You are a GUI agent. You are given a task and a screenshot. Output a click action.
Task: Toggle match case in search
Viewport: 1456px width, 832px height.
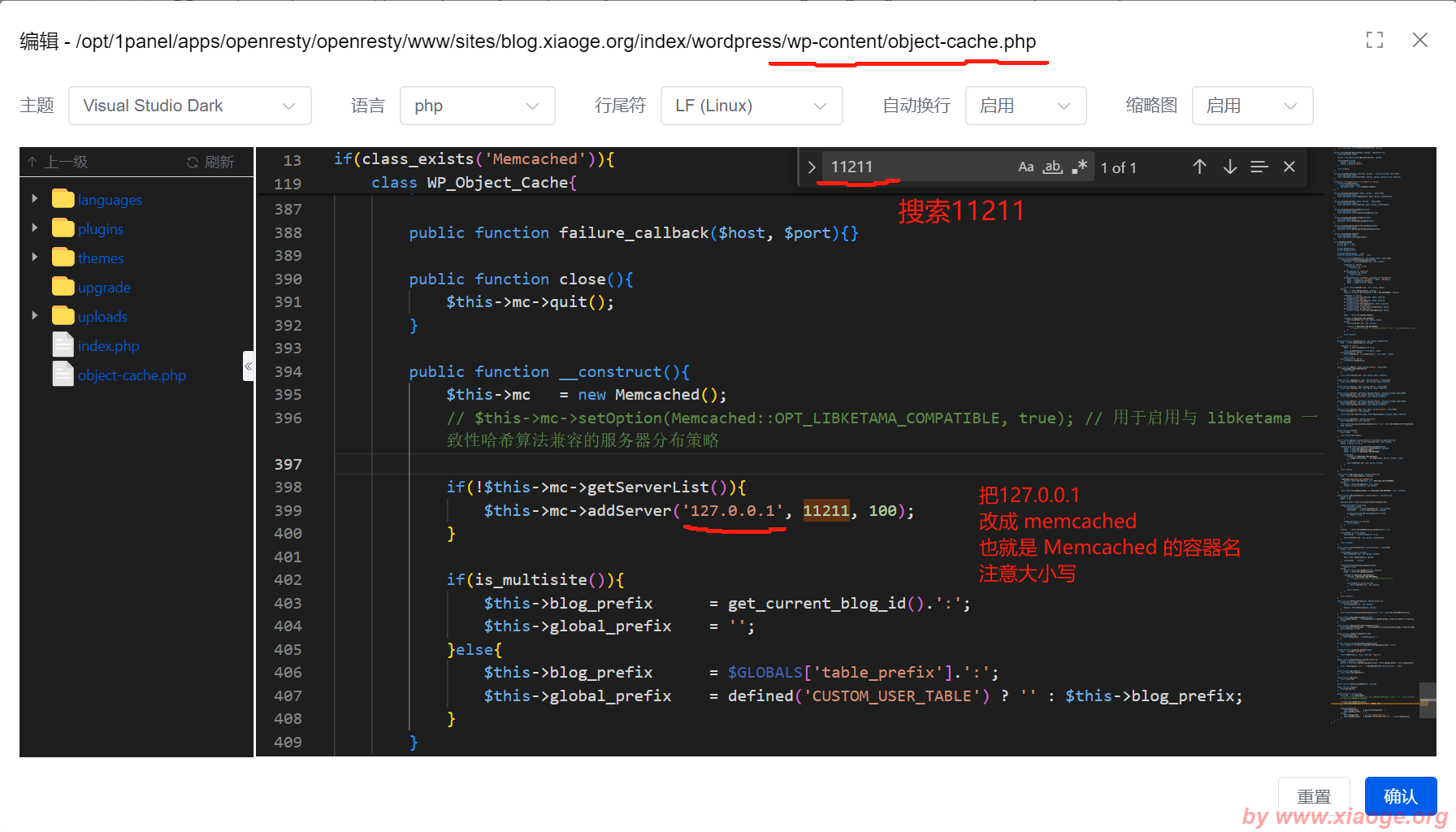(1025, 167)
